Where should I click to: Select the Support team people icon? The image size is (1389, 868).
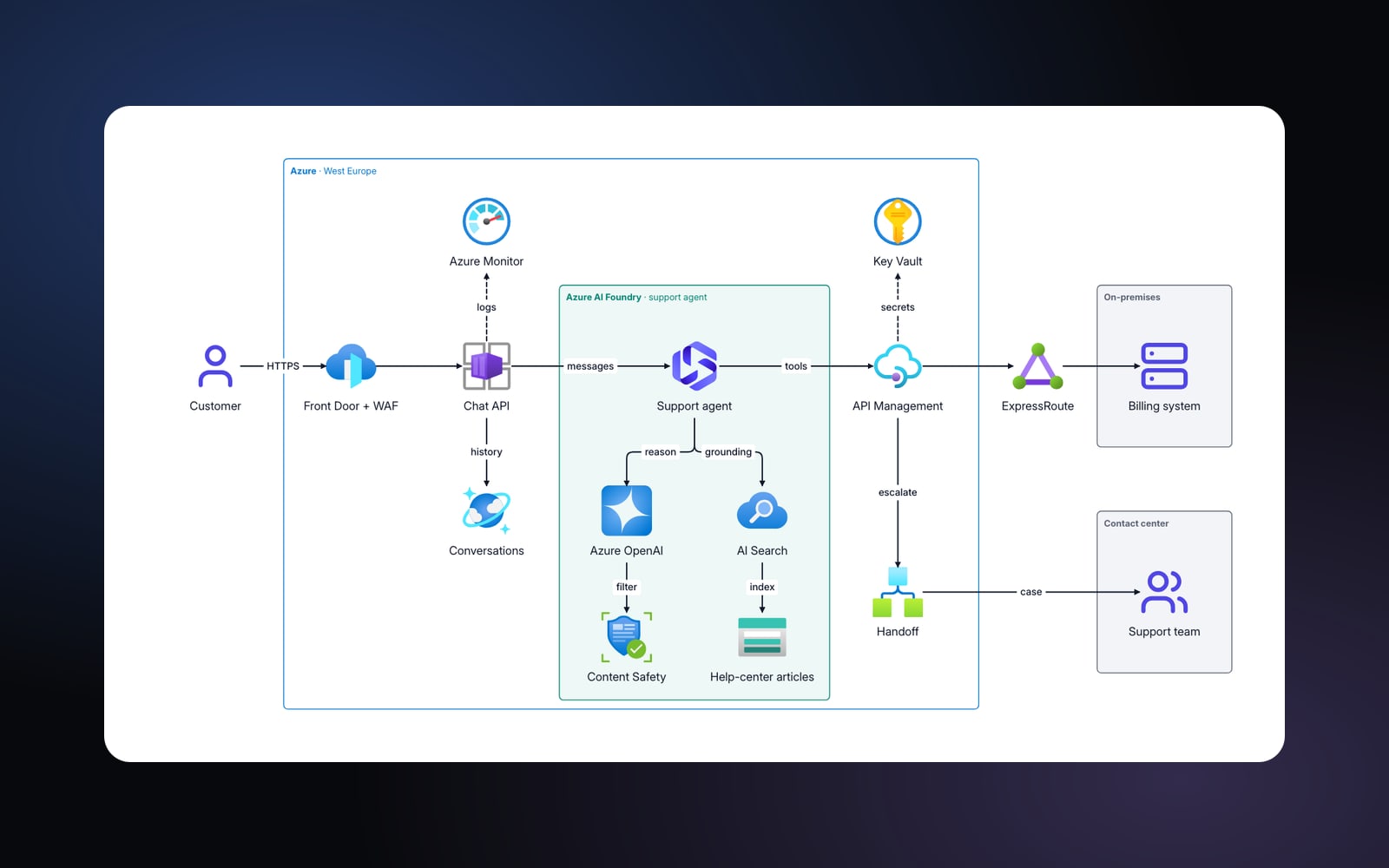[1164, 592]
